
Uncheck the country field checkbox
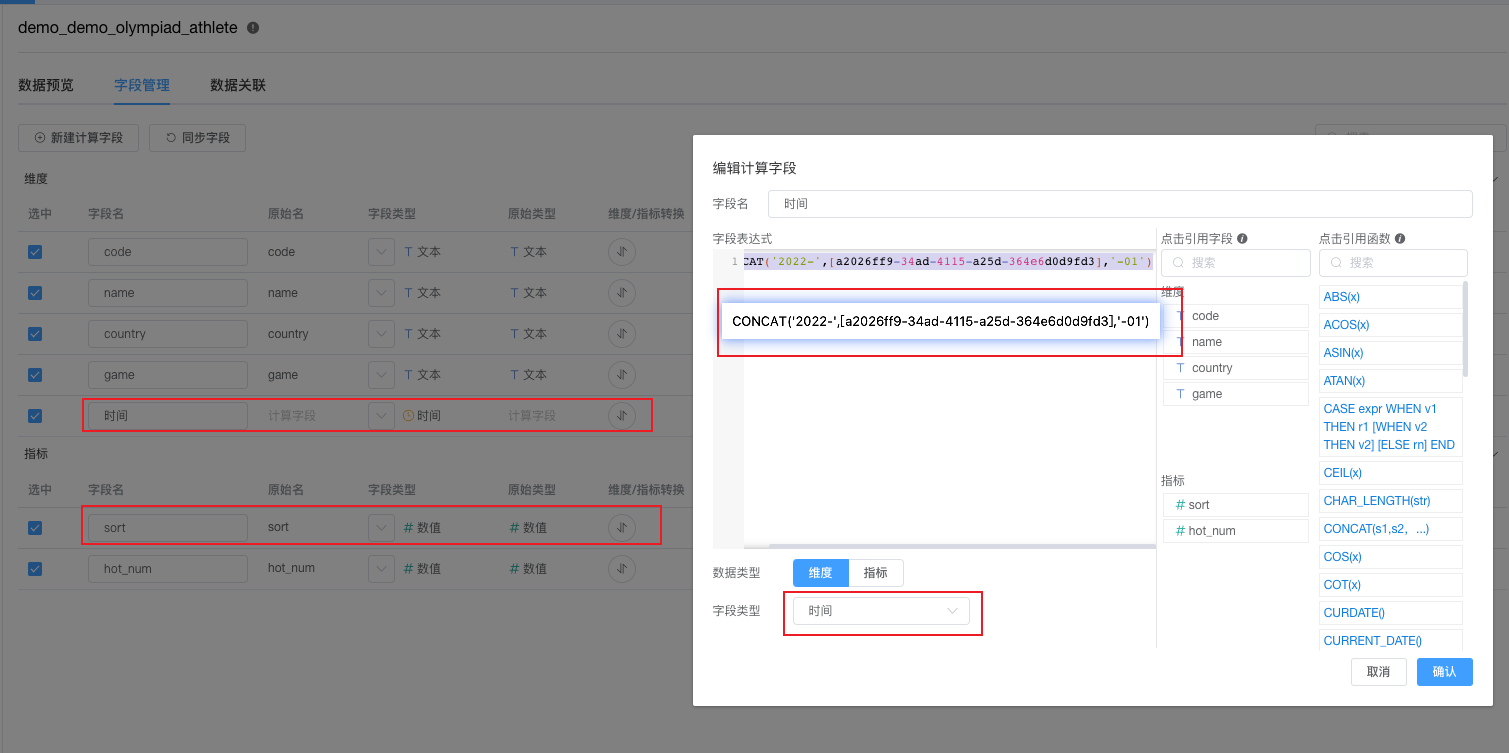(35, 333)
